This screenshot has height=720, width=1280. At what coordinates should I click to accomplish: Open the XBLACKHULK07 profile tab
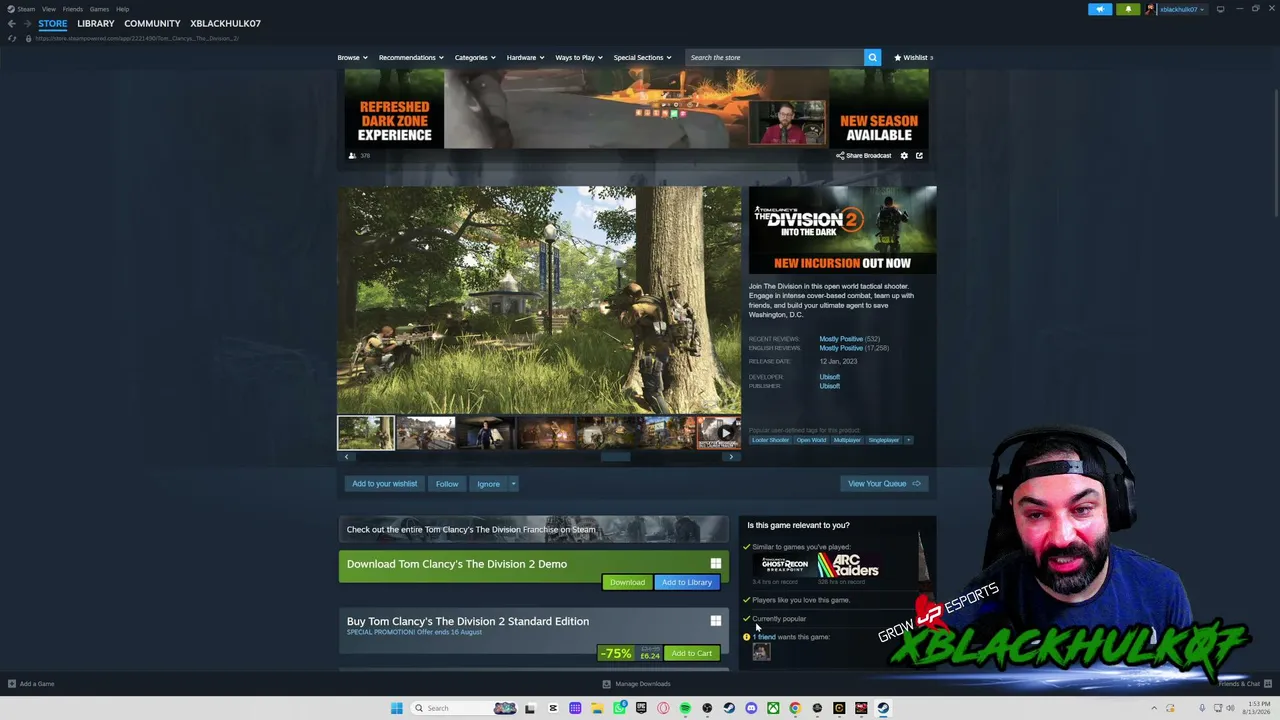pos(226,23)
